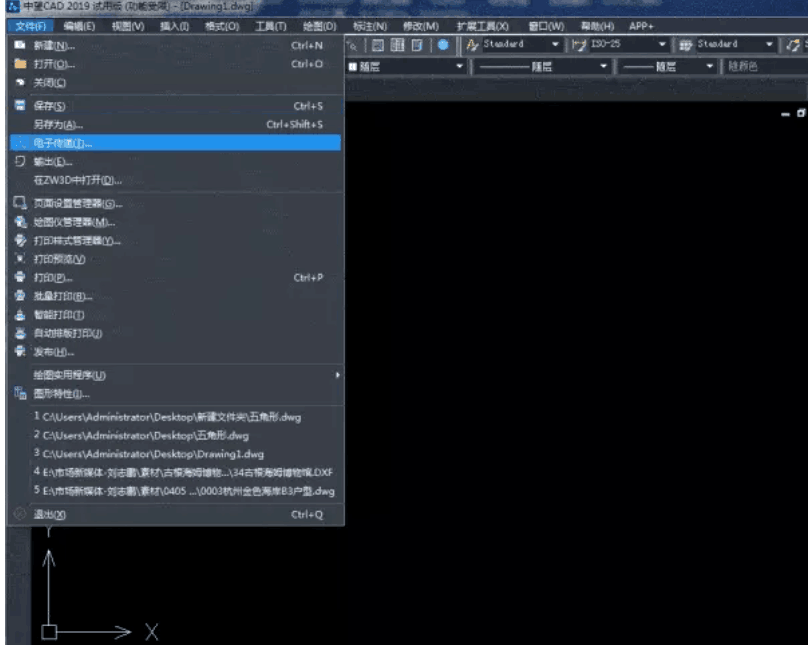808x645 pixels.
Task: Click the 新建(N) new drawing icon
Action: click(x=20, y=45)
